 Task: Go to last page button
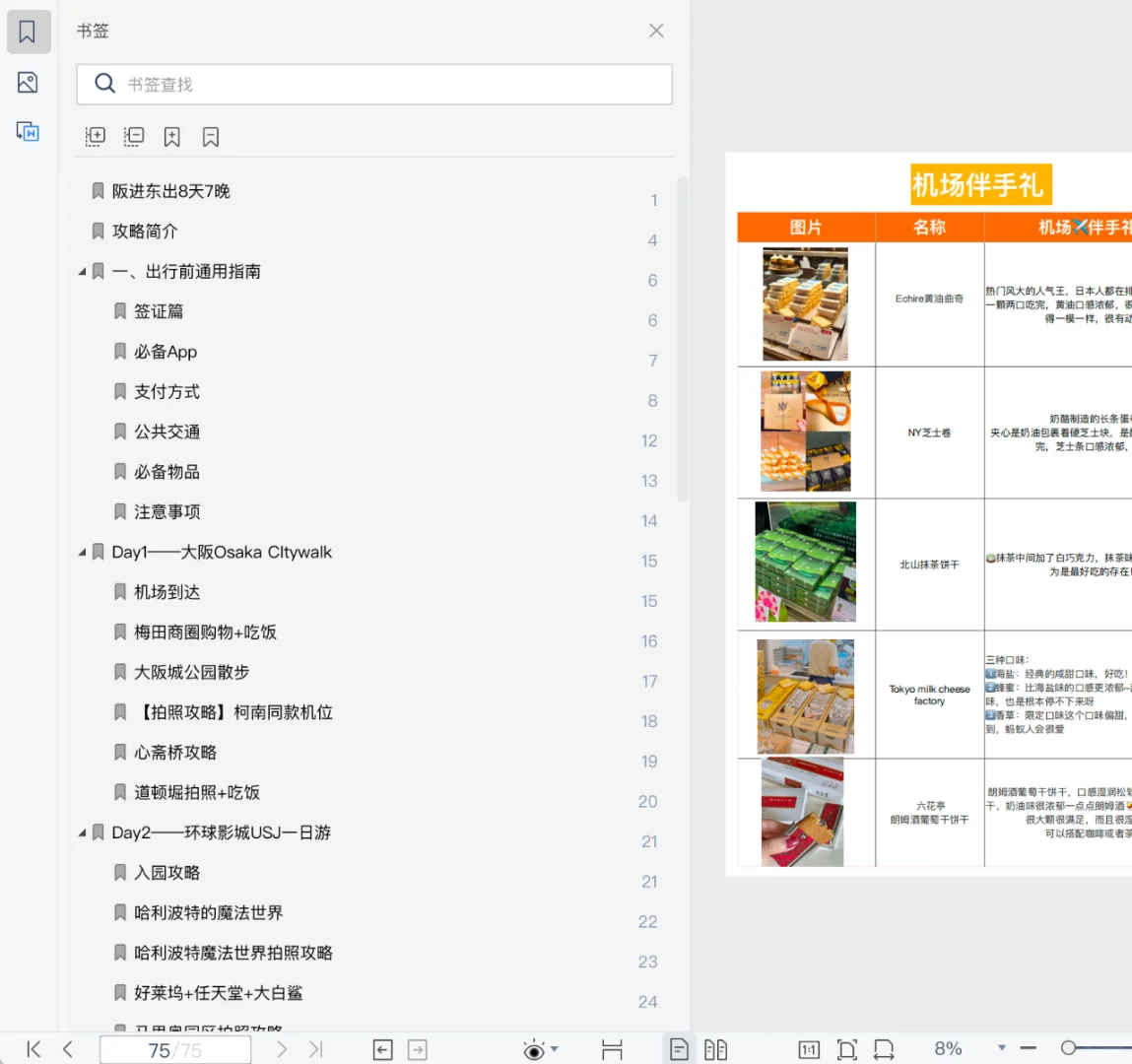315,1049
